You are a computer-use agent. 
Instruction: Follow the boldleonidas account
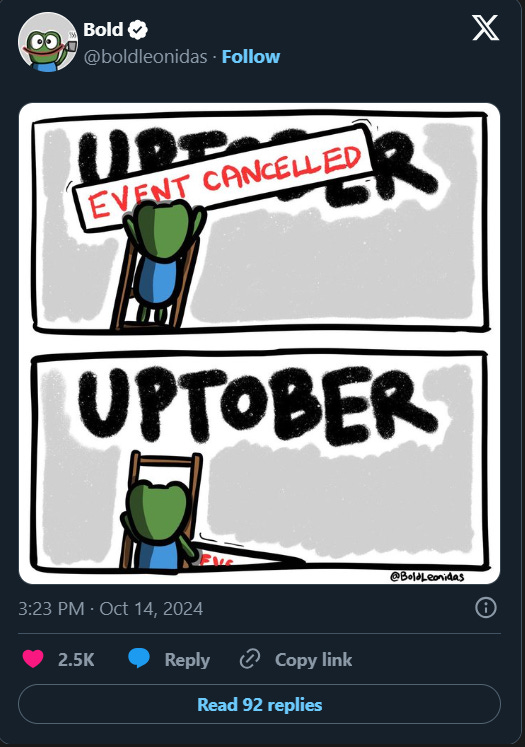(x=251, y=57)
